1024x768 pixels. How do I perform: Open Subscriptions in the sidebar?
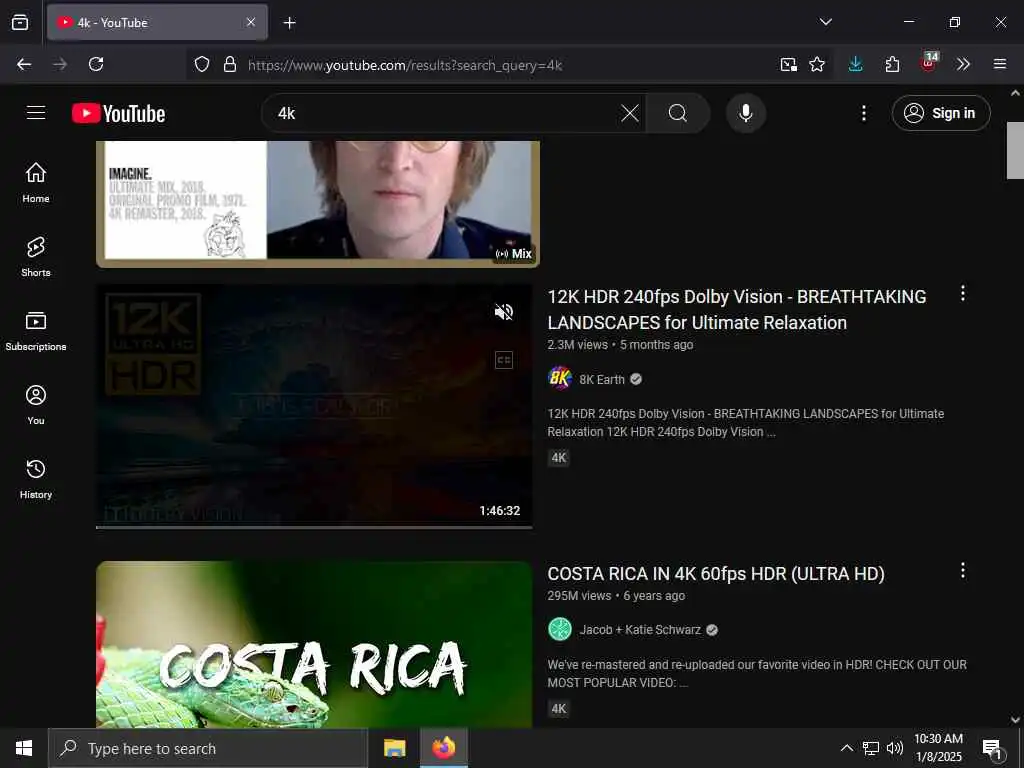[x=36, y=330]
